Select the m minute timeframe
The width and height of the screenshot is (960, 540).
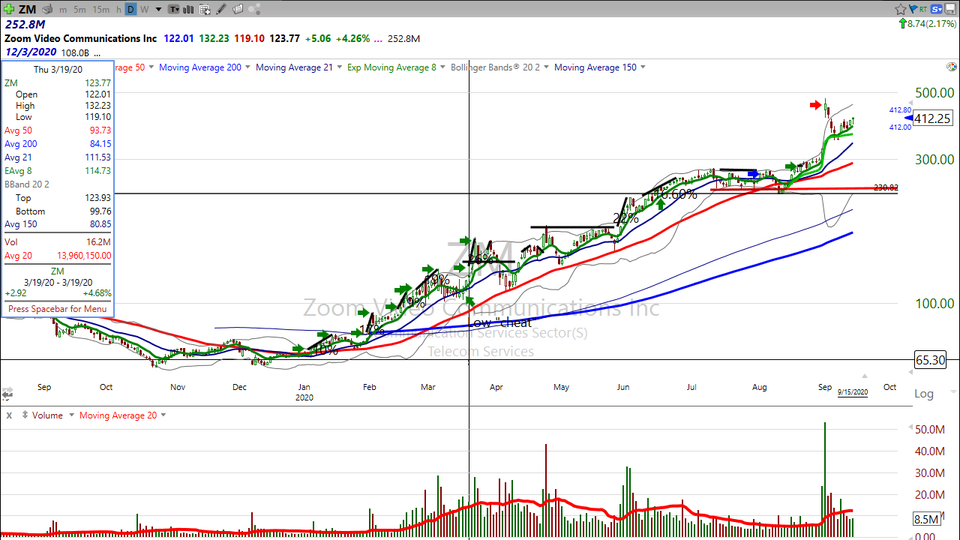point(63,10)
